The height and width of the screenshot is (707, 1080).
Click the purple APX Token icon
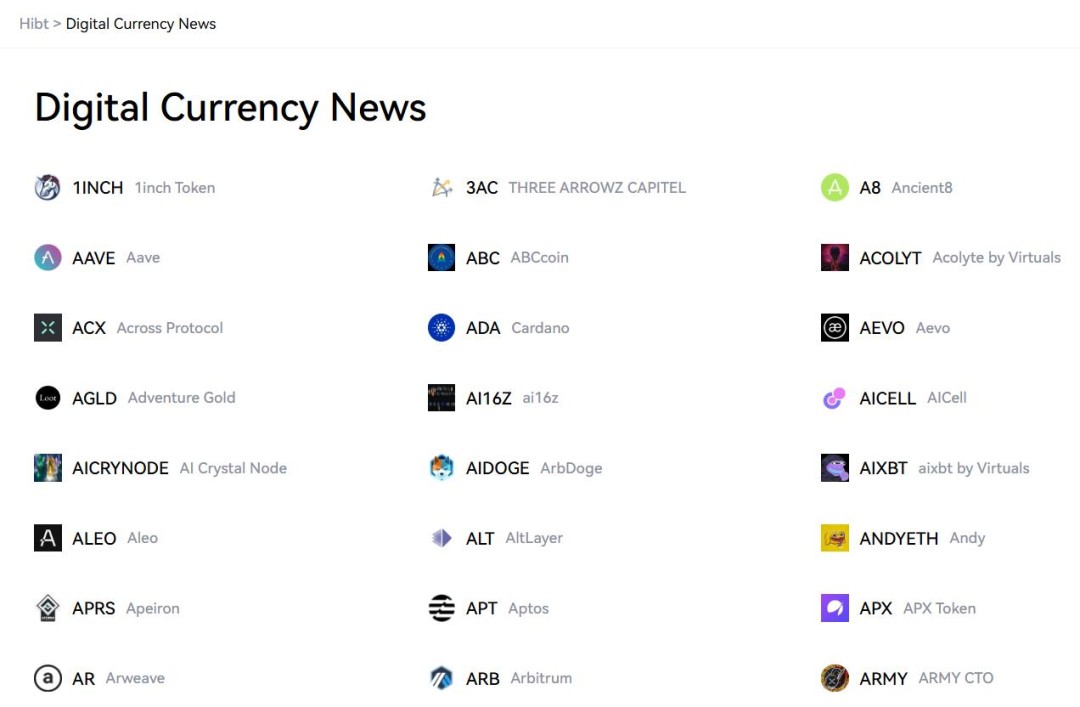pos(835,608)
